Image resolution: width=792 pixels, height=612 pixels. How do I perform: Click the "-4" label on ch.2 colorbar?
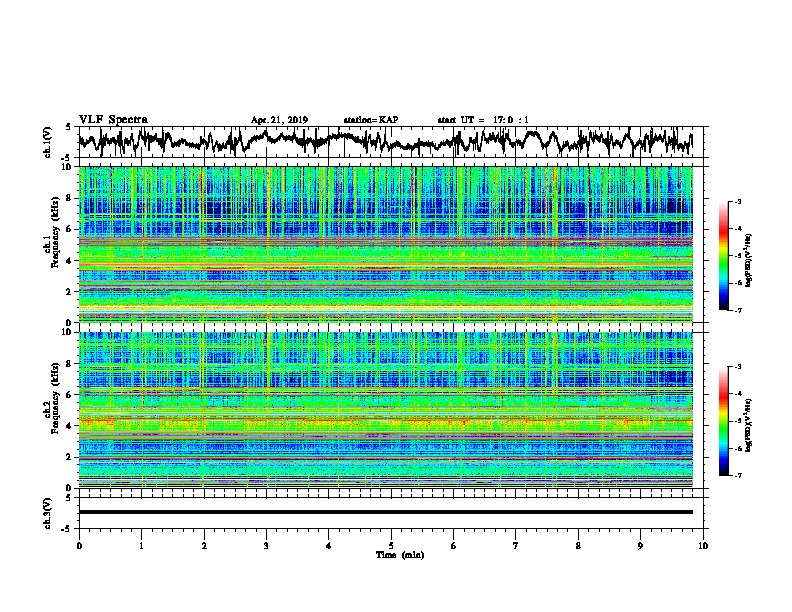point(737,394)
